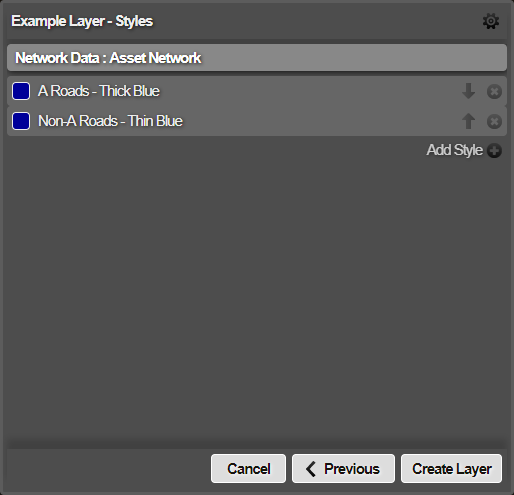The width and height of the screenshot is (514, 495).
Task: Click the Create Layer button
Action: (x=451, y=468)
